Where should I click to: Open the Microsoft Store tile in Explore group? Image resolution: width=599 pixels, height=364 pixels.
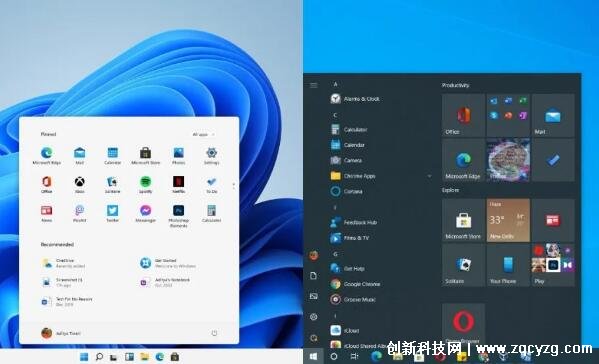(463, 220)
